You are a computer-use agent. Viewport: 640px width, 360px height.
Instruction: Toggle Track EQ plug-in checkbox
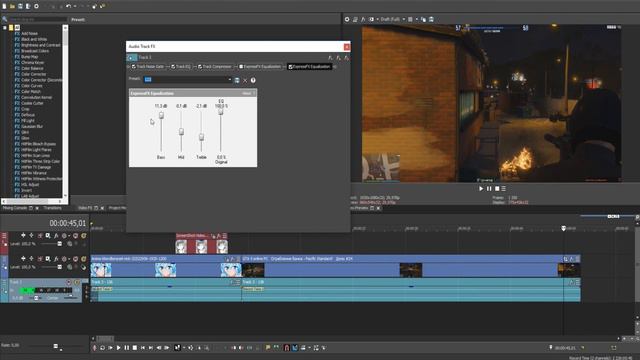tap(173, 67)
